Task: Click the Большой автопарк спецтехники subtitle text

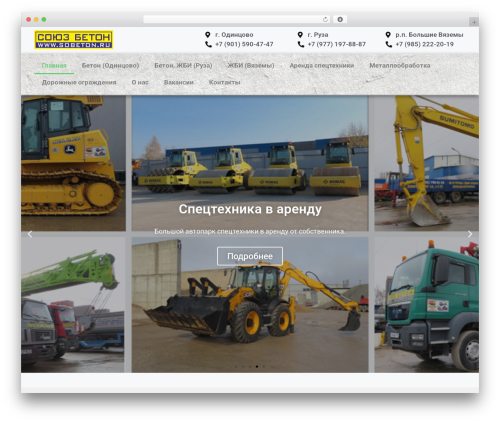Action: point(250,231)
